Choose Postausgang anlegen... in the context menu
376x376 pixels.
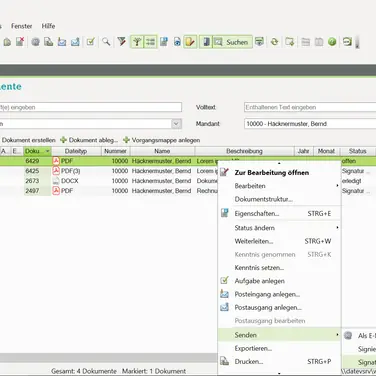(x=279, y=308)
